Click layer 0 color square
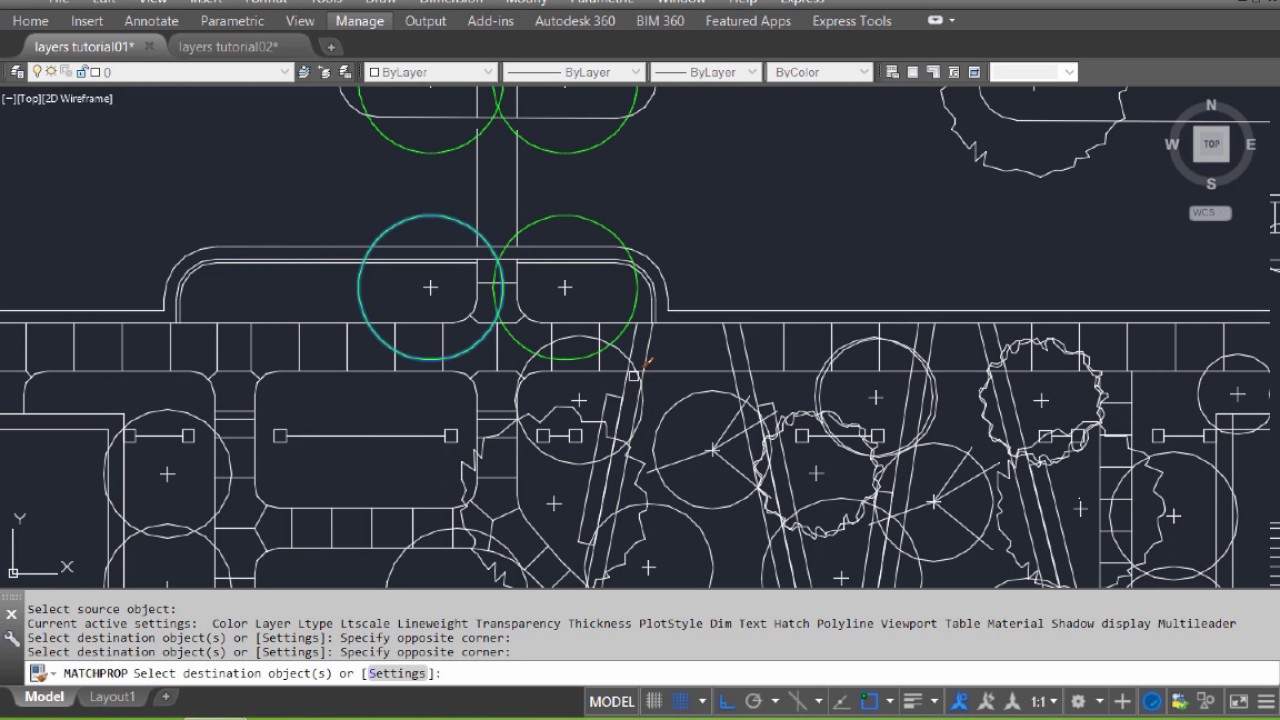Viewport: 1280px width, 720px height. pos(95,72)
